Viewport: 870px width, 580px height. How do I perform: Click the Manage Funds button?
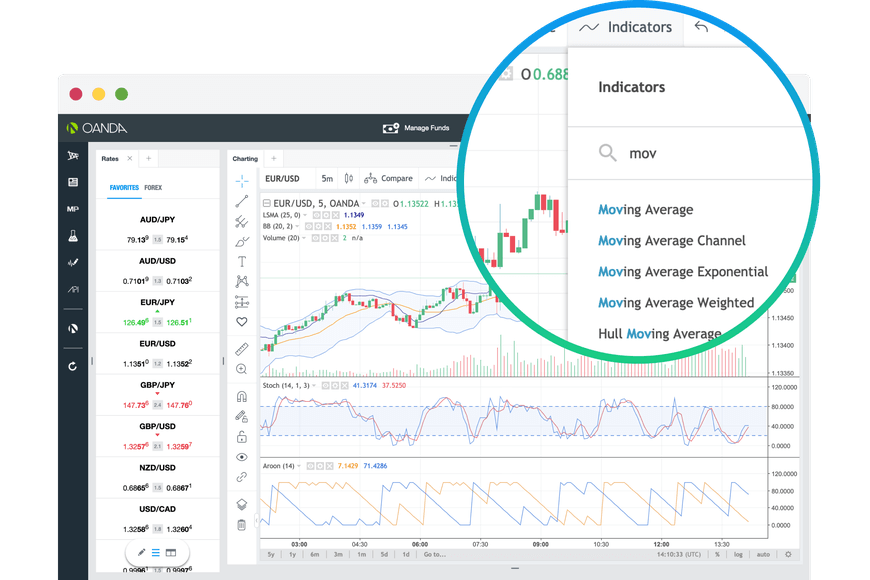tap(416, 128)
